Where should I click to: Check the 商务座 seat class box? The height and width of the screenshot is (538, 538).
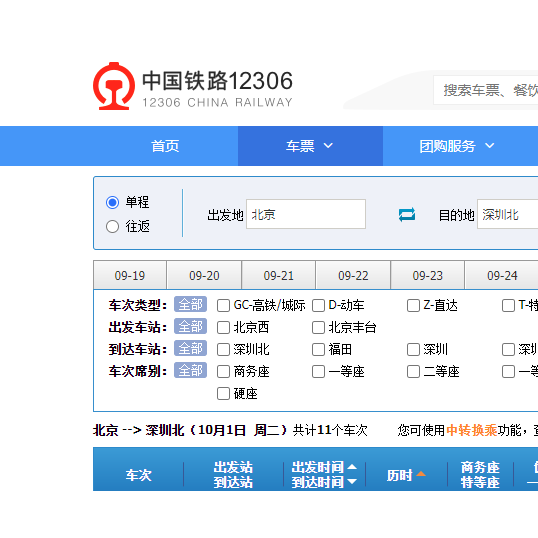click(223, 372)
